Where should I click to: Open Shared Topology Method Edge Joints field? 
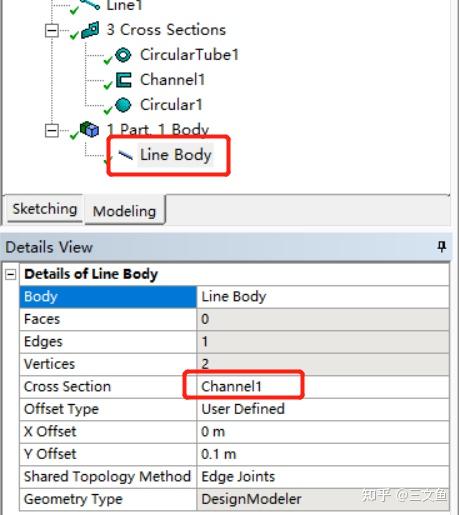tap(323, 477)
